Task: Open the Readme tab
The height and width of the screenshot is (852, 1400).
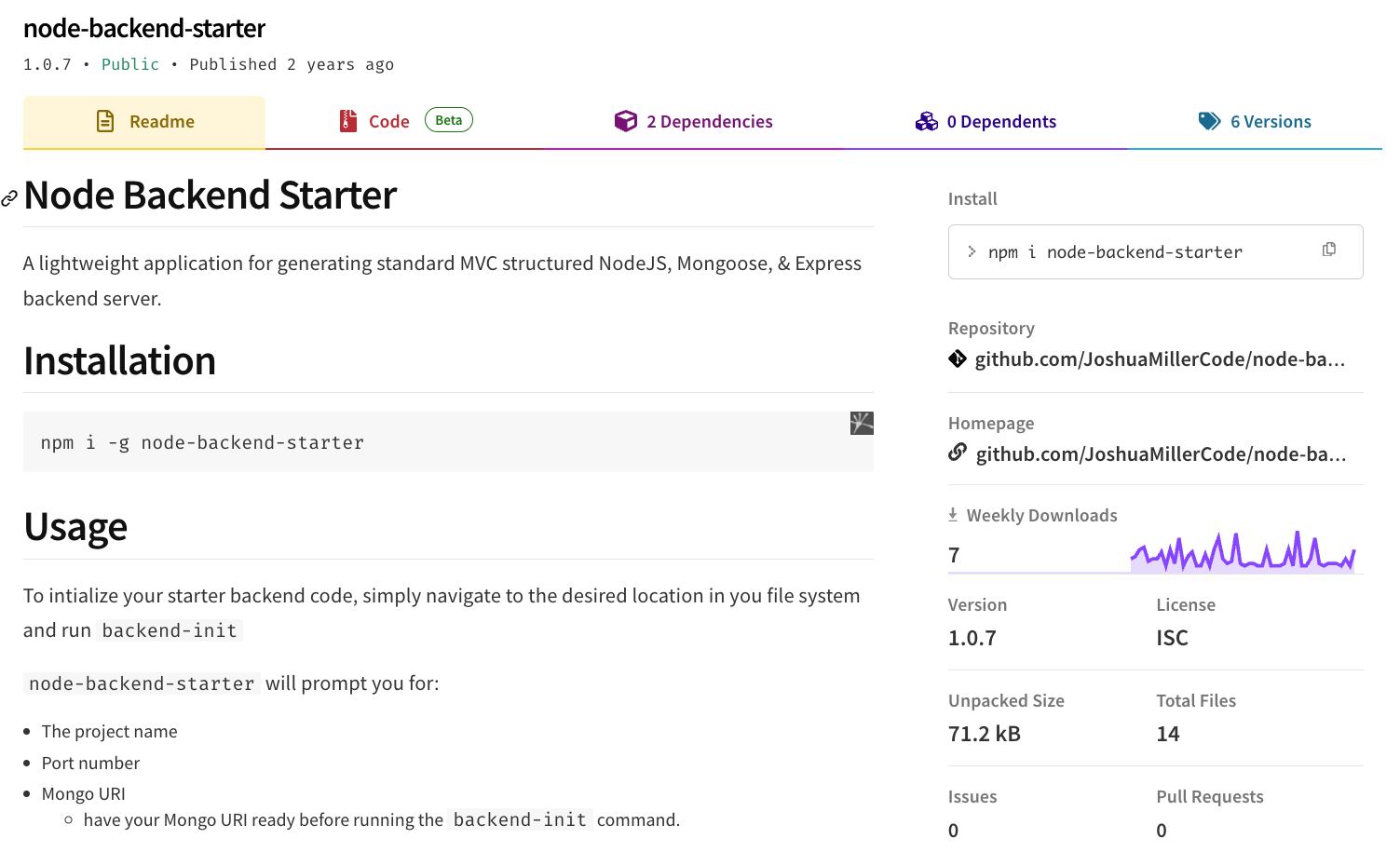Action: pos(161,122)
